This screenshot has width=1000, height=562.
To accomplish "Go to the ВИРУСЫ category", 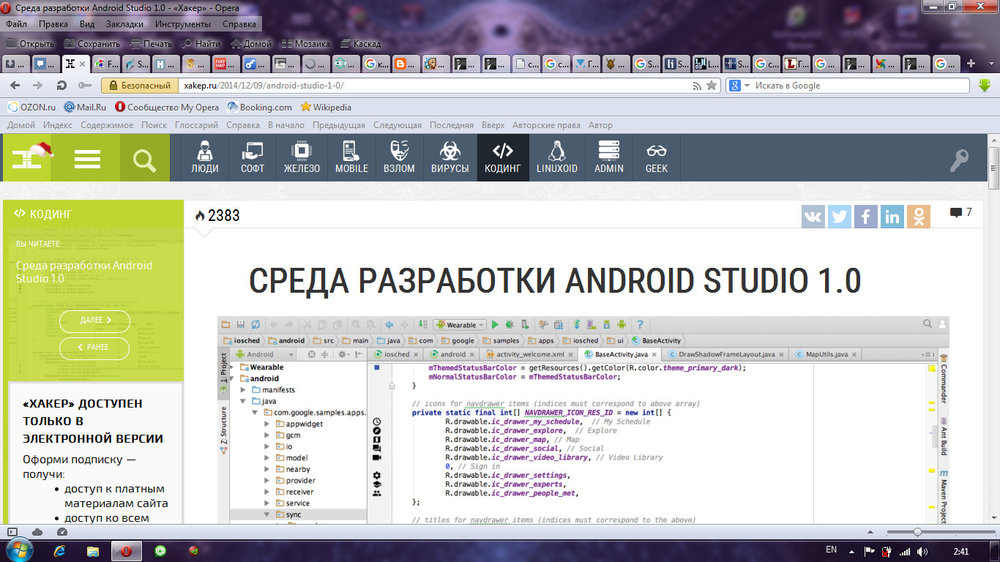I will [449, 158].
